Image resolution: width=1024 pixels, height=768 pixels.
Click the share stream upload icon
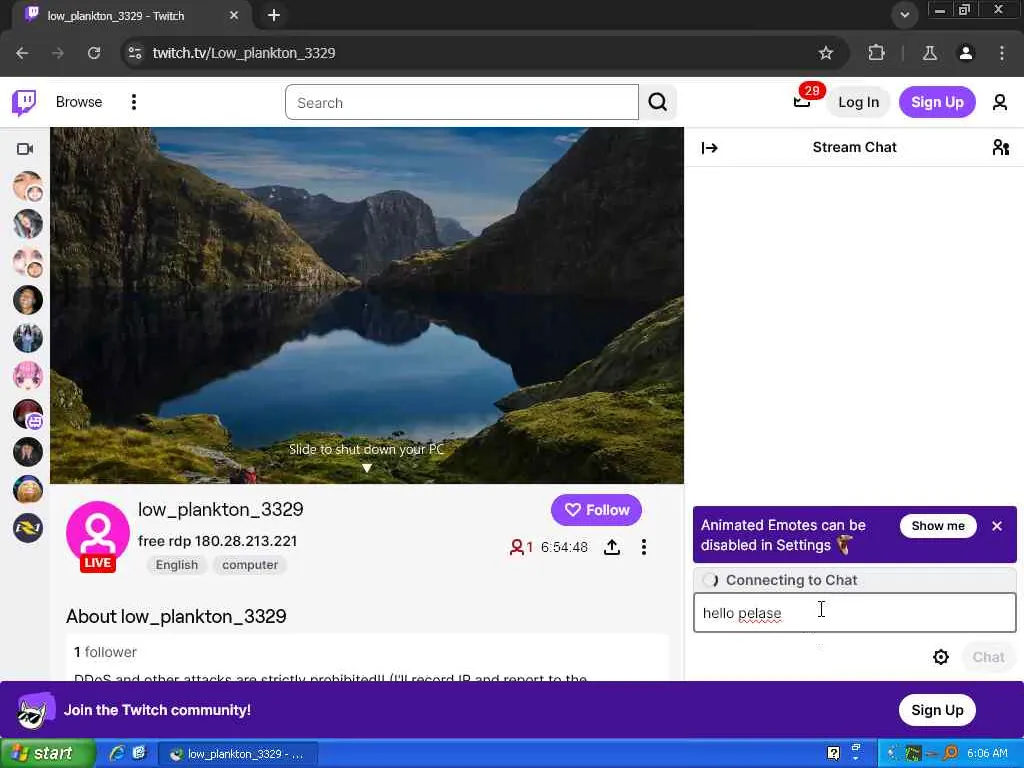(612, 547)
